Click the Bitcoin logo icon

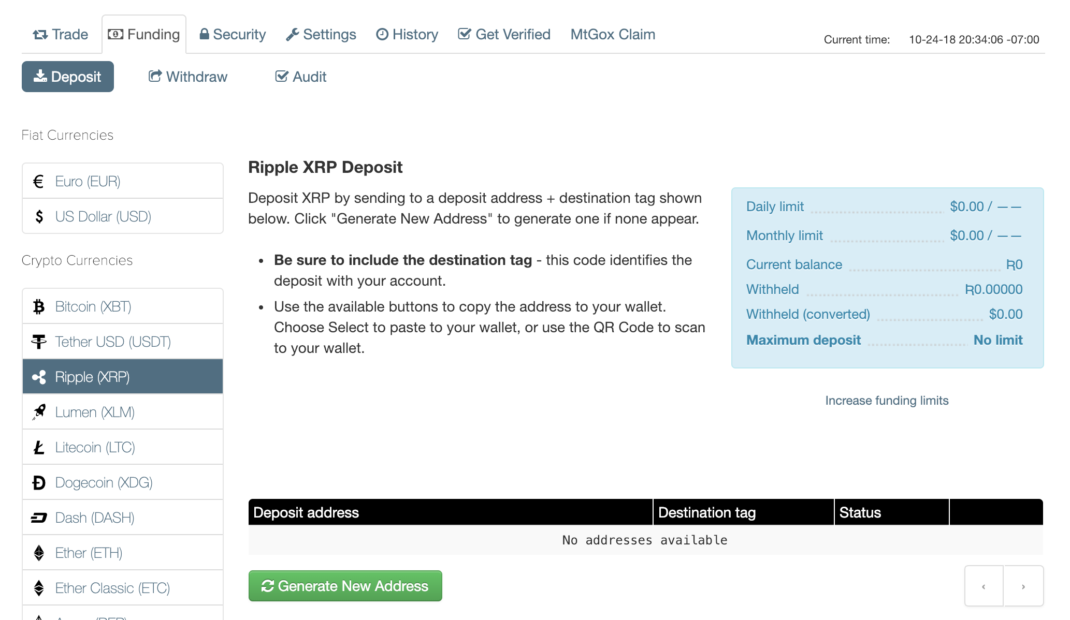(39, 307)
